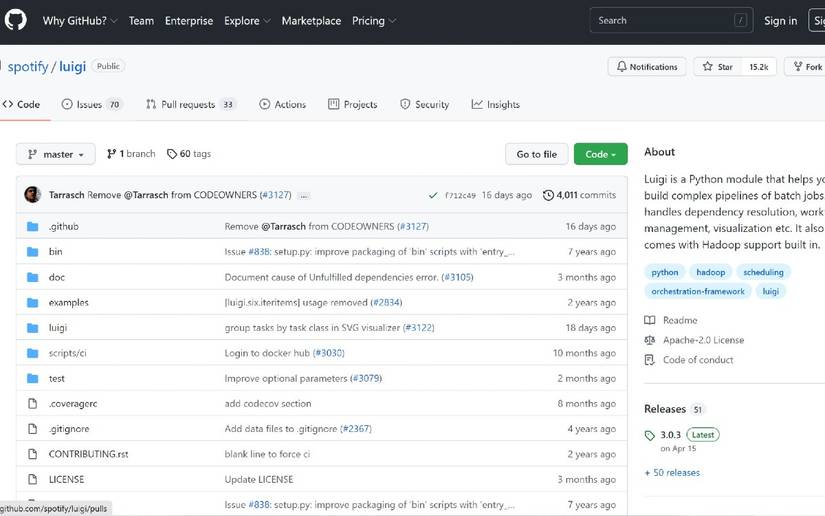825x516 pixels.
Task: Open pull request #3105 in doc row
Action: [x=457, y=277]
